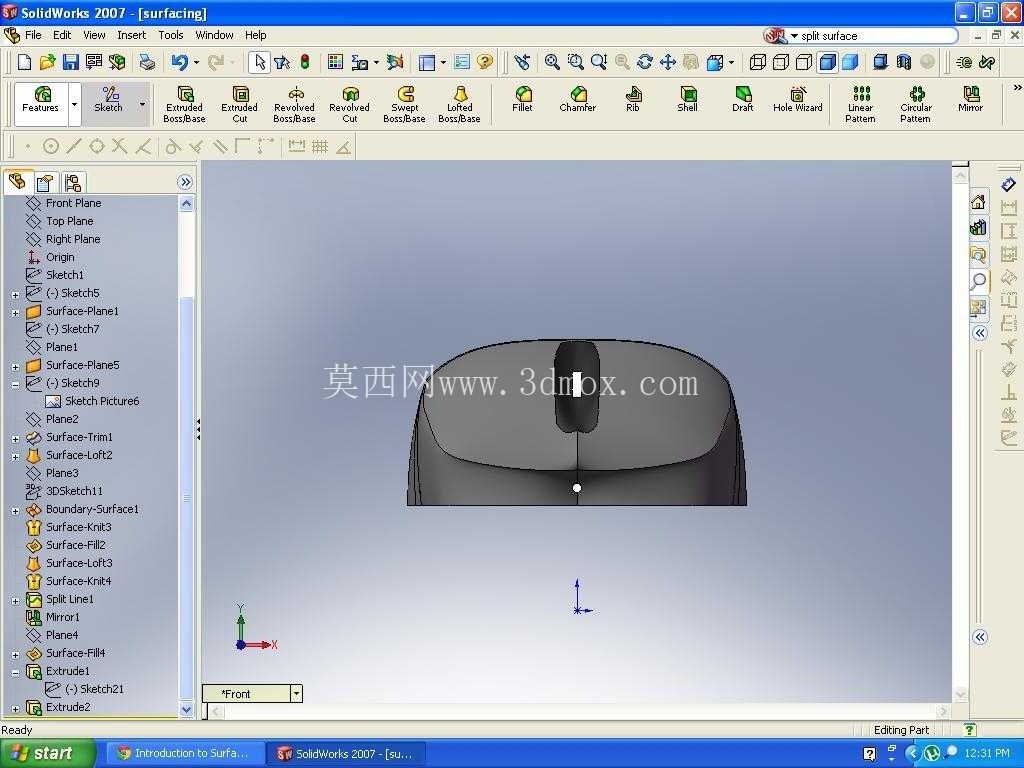Open the Features toolbar dropdown arrow
Image resolution: width=1024 pixels, height=768 pixels.
pyautogui.click(x=74, y=104)
